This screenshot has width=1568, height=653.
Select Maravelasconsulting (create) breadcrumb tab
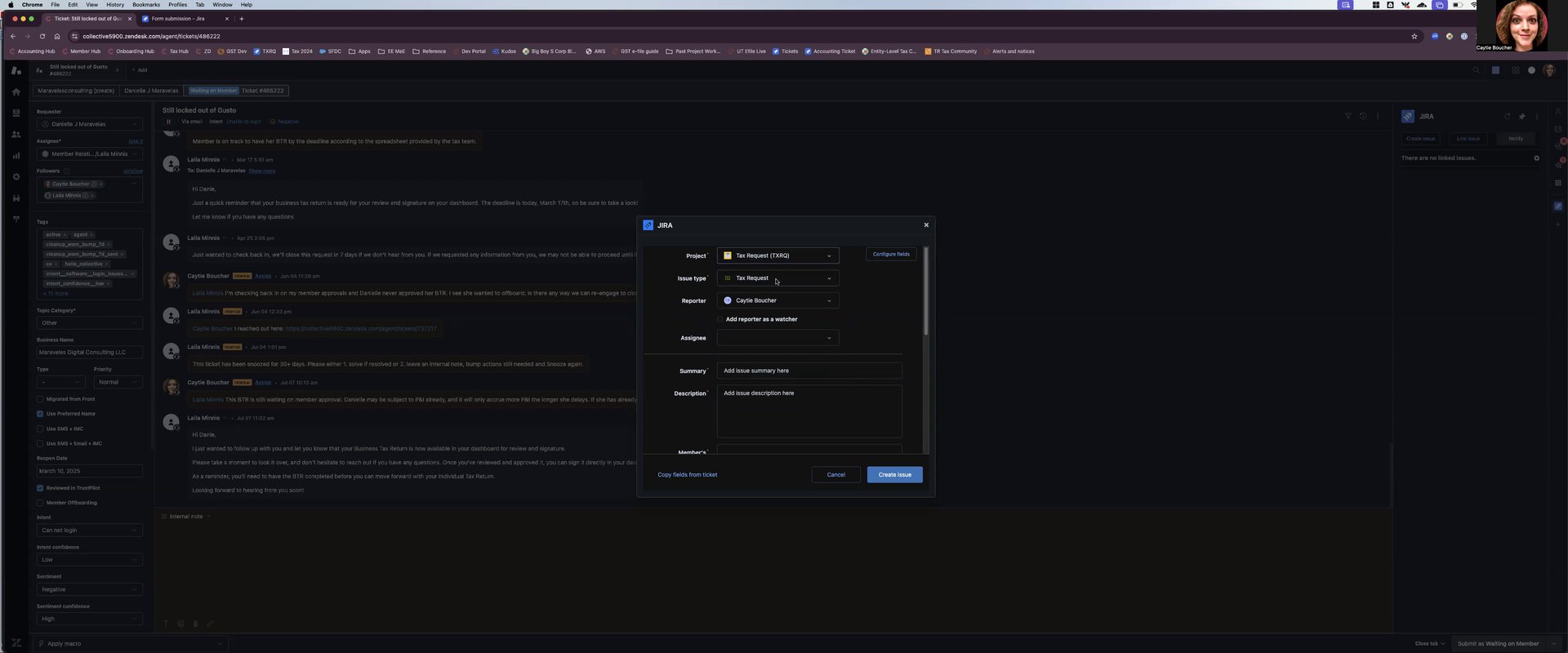click(76, 91)
